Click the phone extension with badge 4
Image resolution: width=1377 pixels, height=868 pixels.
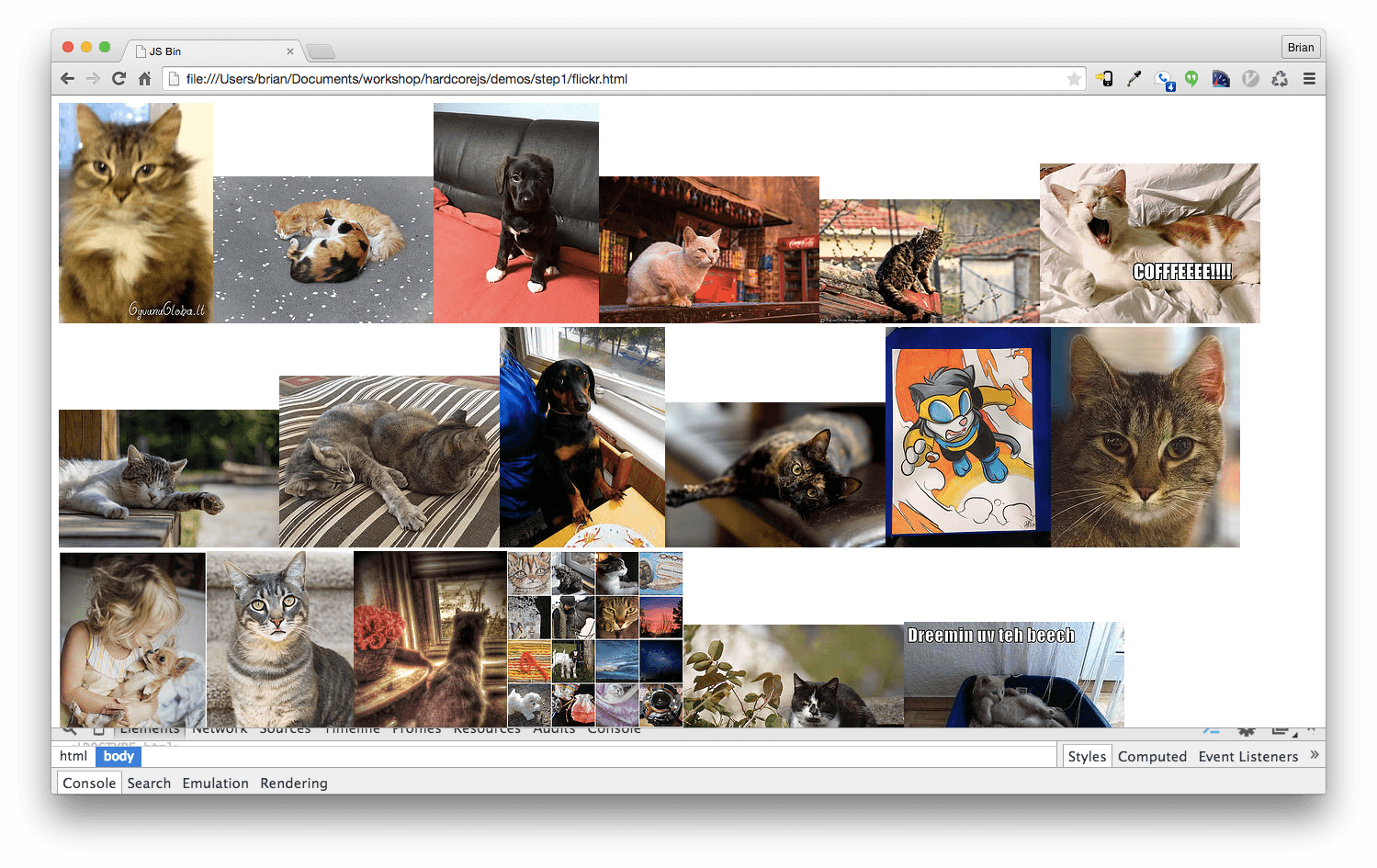coord(1164,80)
